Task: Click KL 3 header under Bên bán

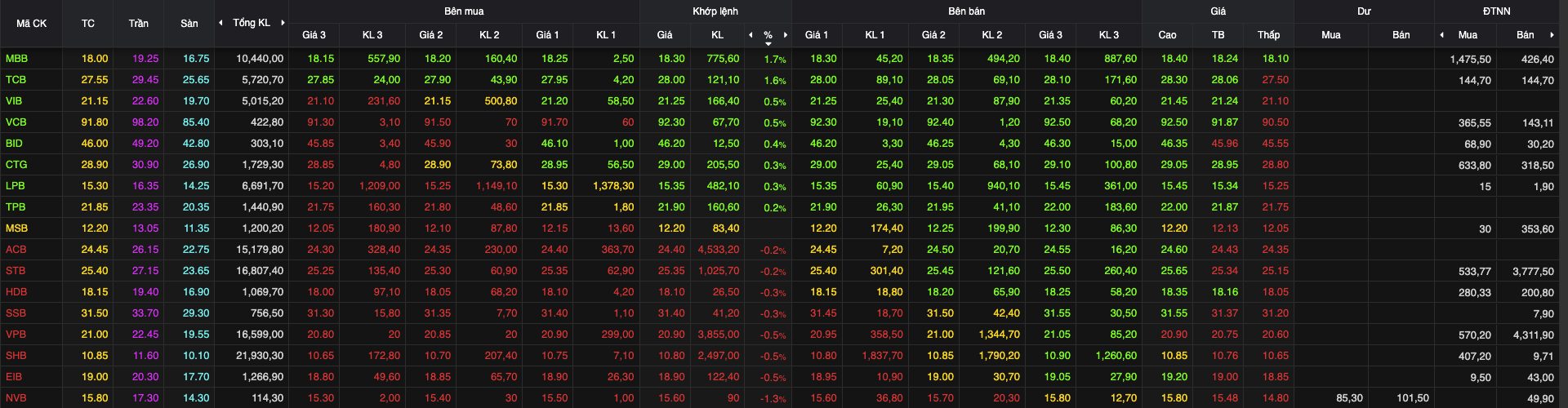Action: [1109, 35]
